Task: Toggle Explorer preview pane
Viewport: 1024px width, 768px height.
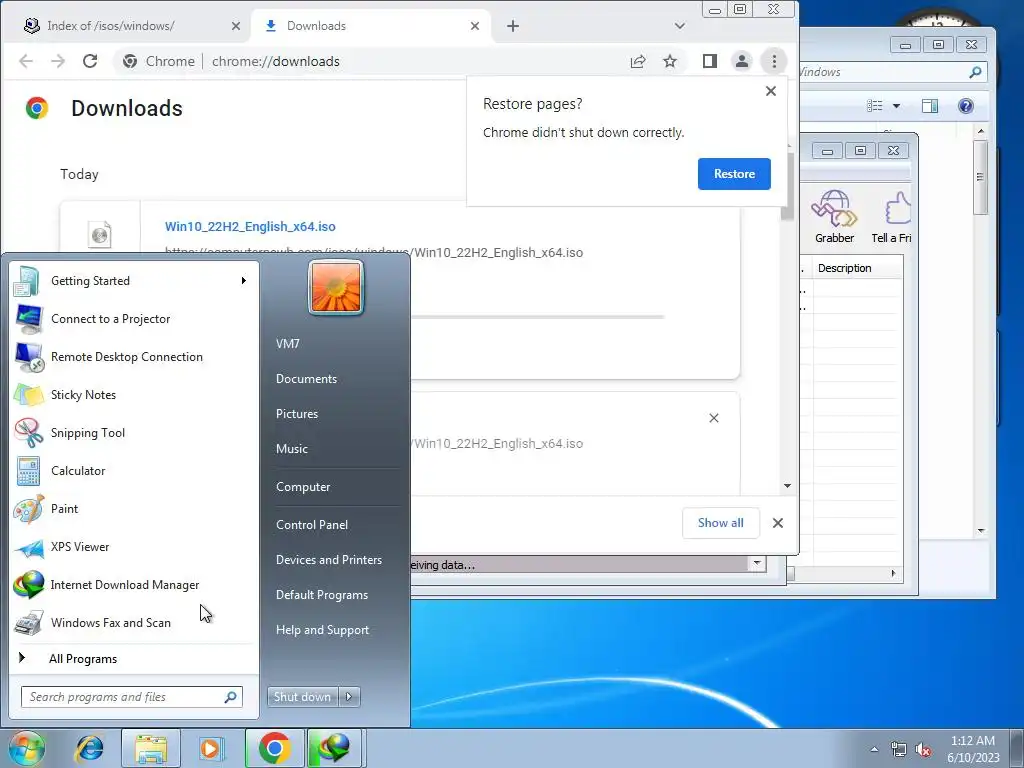Action: tap(930, 106)
